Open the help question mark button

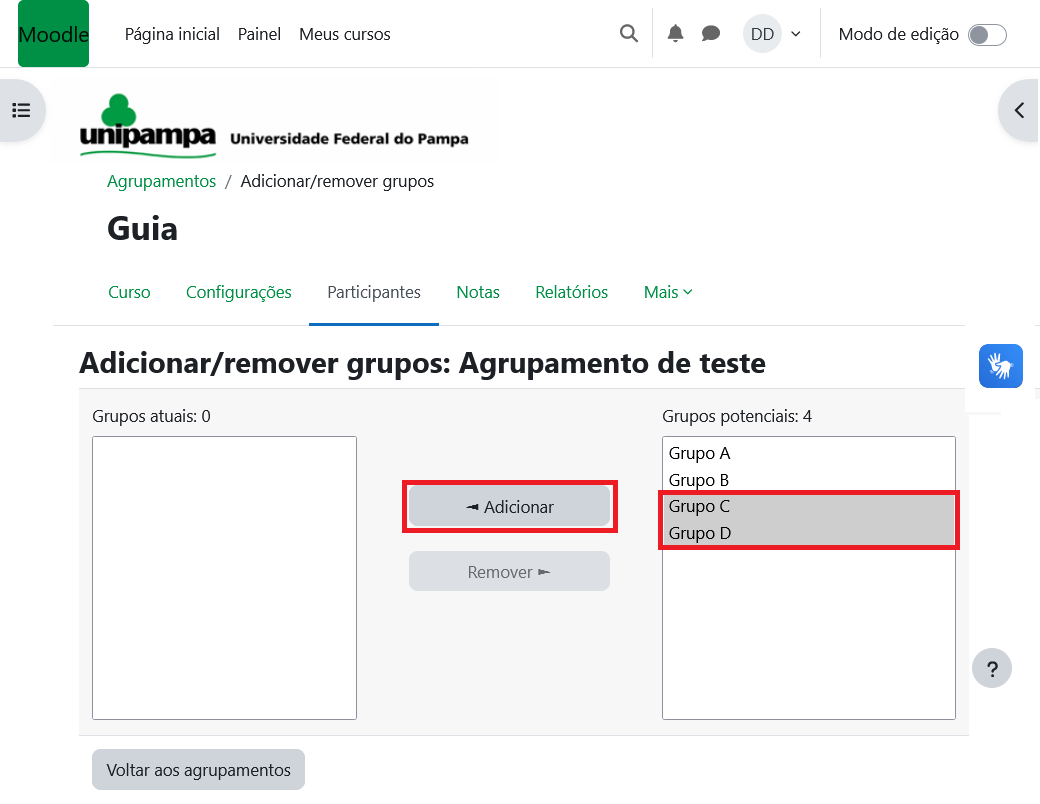tap(991, 669)
